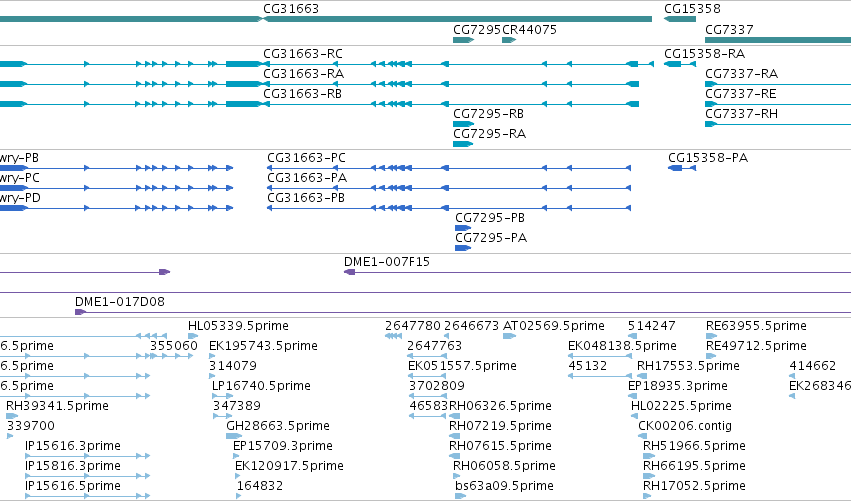The width and height of the screenshot is (851, 501).
Task: Select transcript CG7295-RB
Action: point(488,114)
